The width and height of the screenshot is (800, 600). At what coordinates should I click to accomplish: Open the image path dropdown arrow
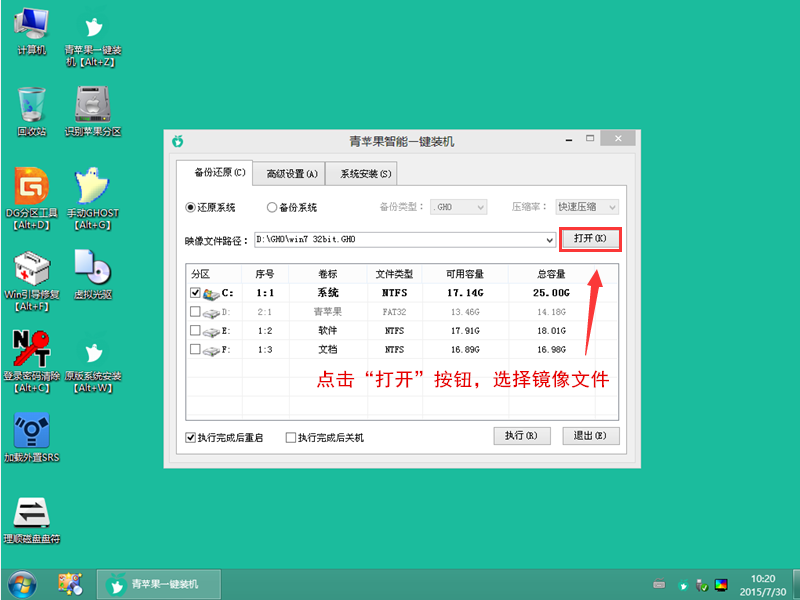(548, 240)
